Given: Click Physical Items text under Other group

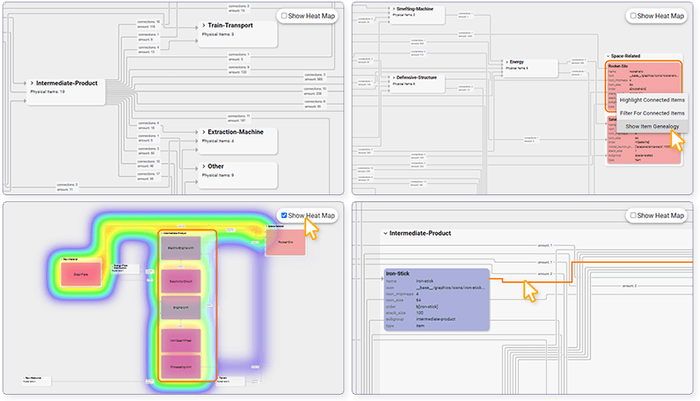Looking at the screenshot, I should (x=218, y=175).
